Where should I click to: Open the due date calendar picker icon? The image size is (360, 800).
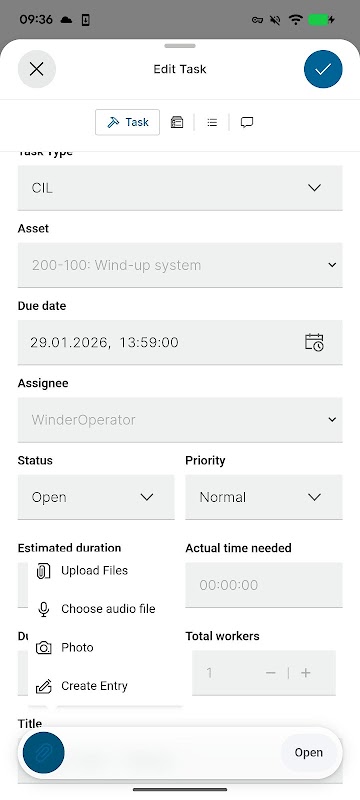314,342
